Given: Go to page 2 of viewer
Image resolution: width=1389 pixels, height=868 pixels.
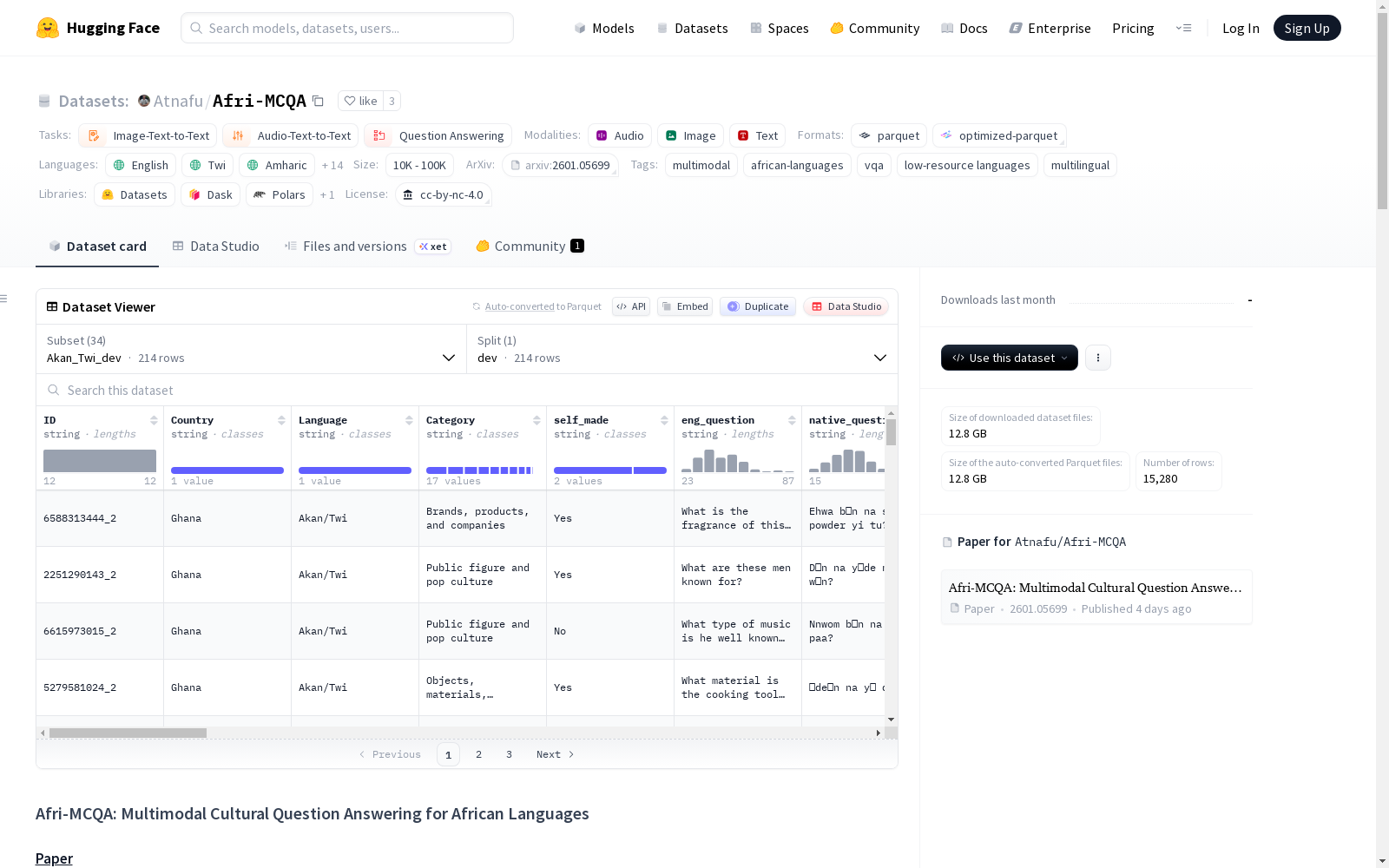Looking at the screenshot, I should (478, 754).
